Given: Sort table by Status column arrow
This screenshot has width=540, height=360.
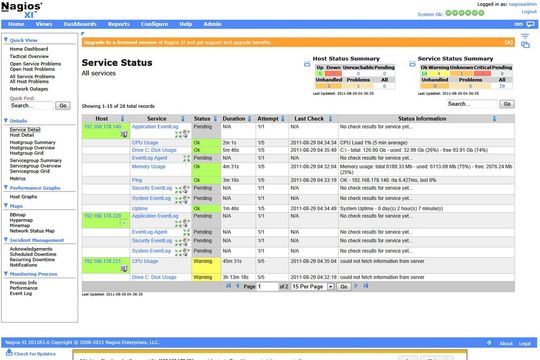Looking at the screenshot, I should pos(215,119).
